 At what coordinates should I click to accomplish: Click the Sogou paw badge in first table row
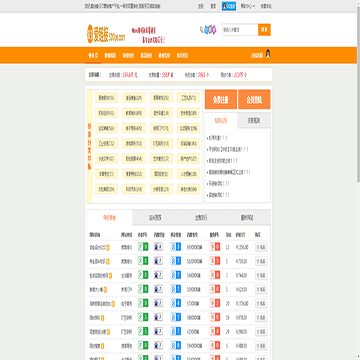pyautogui.click(x=158, y=247)
